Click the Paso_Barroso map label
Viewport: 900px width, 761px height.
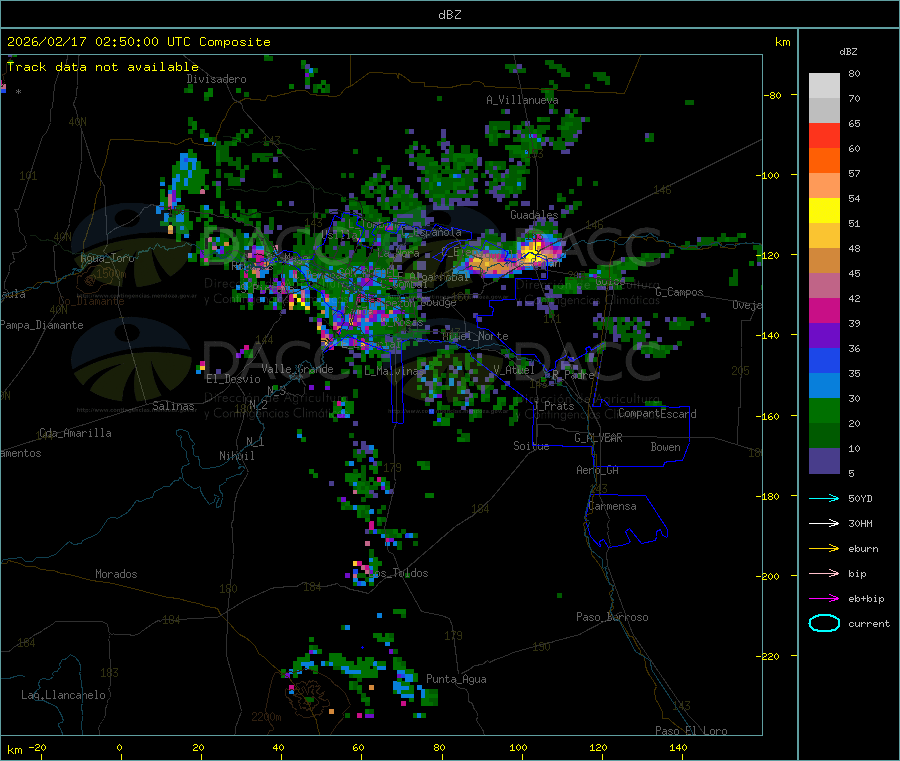612,617
